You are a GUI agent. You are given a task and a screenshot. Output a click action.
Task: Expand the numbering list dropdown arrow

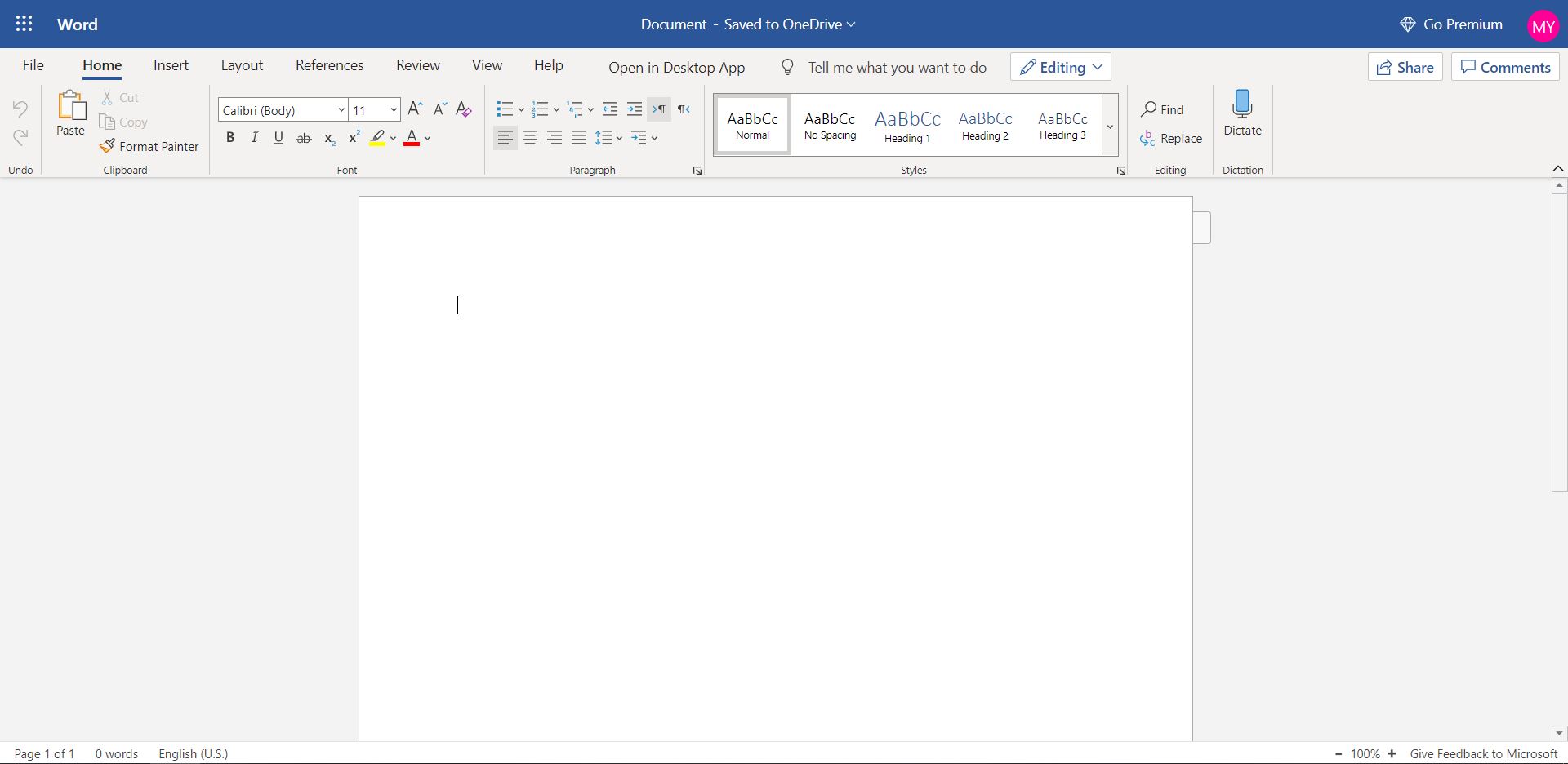(x=556, y=109)
